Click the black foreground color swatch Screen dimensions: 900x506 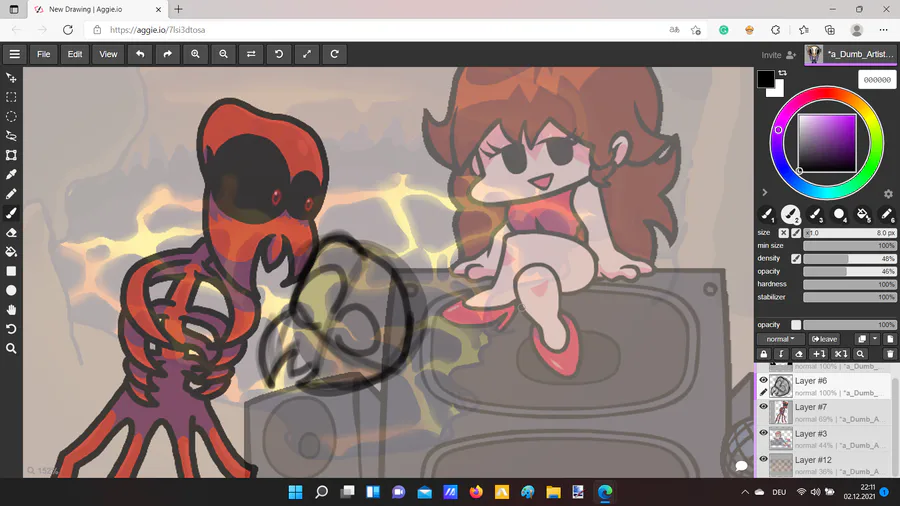point(765,79)
